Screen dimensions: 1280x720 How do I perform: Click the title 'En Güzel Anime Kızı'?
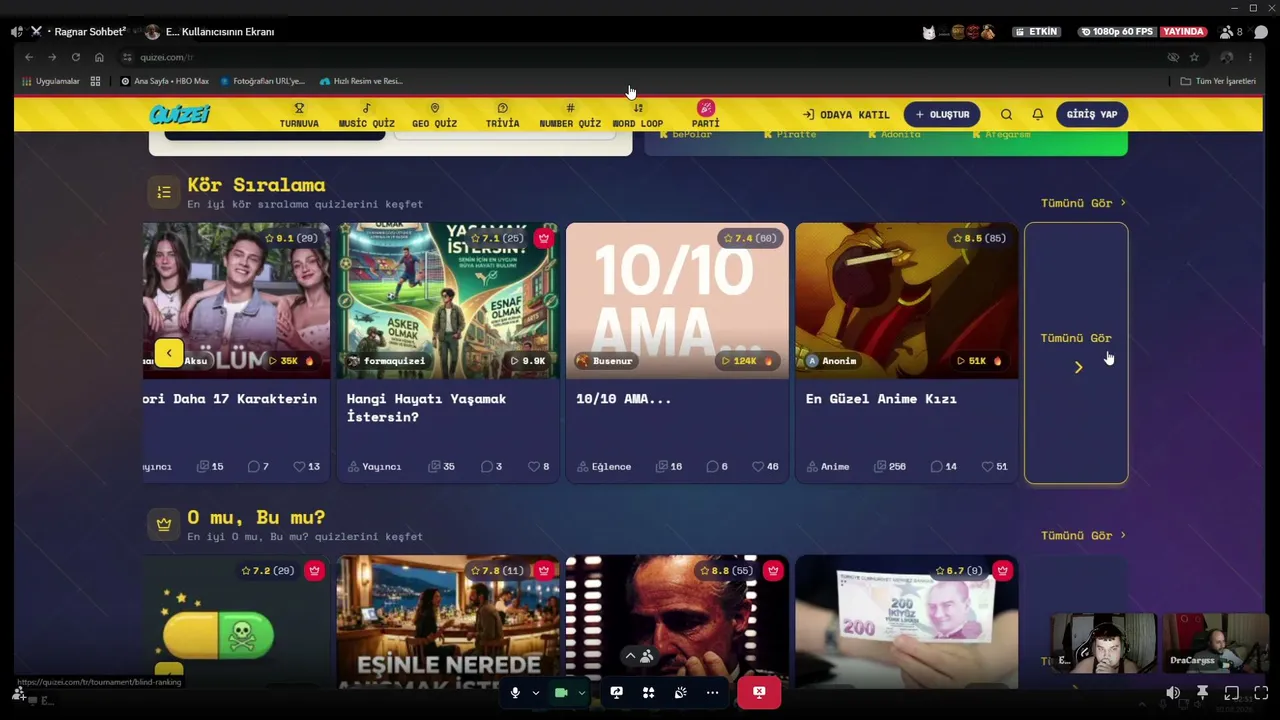click(x=881, y=399)
